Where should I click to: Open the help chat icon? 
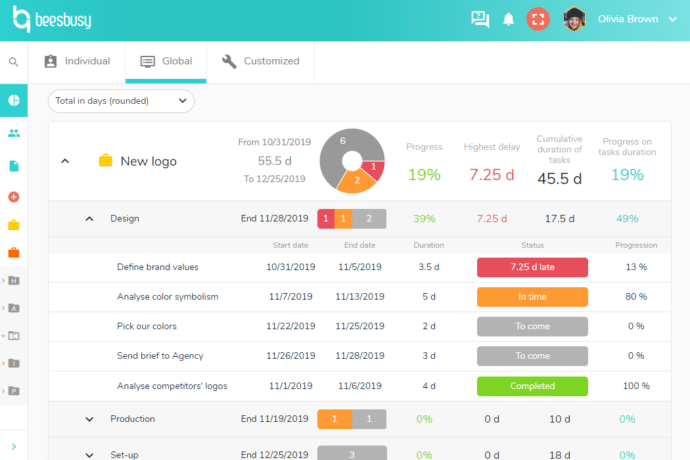[x=480, y=19]
